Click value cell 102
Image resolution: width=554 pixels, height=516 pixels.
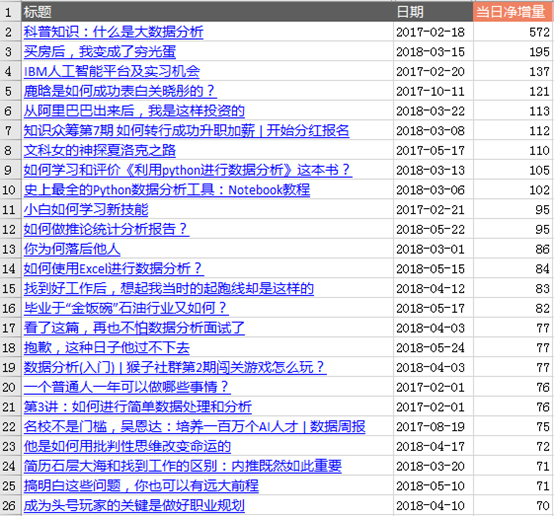coord(513,190)
